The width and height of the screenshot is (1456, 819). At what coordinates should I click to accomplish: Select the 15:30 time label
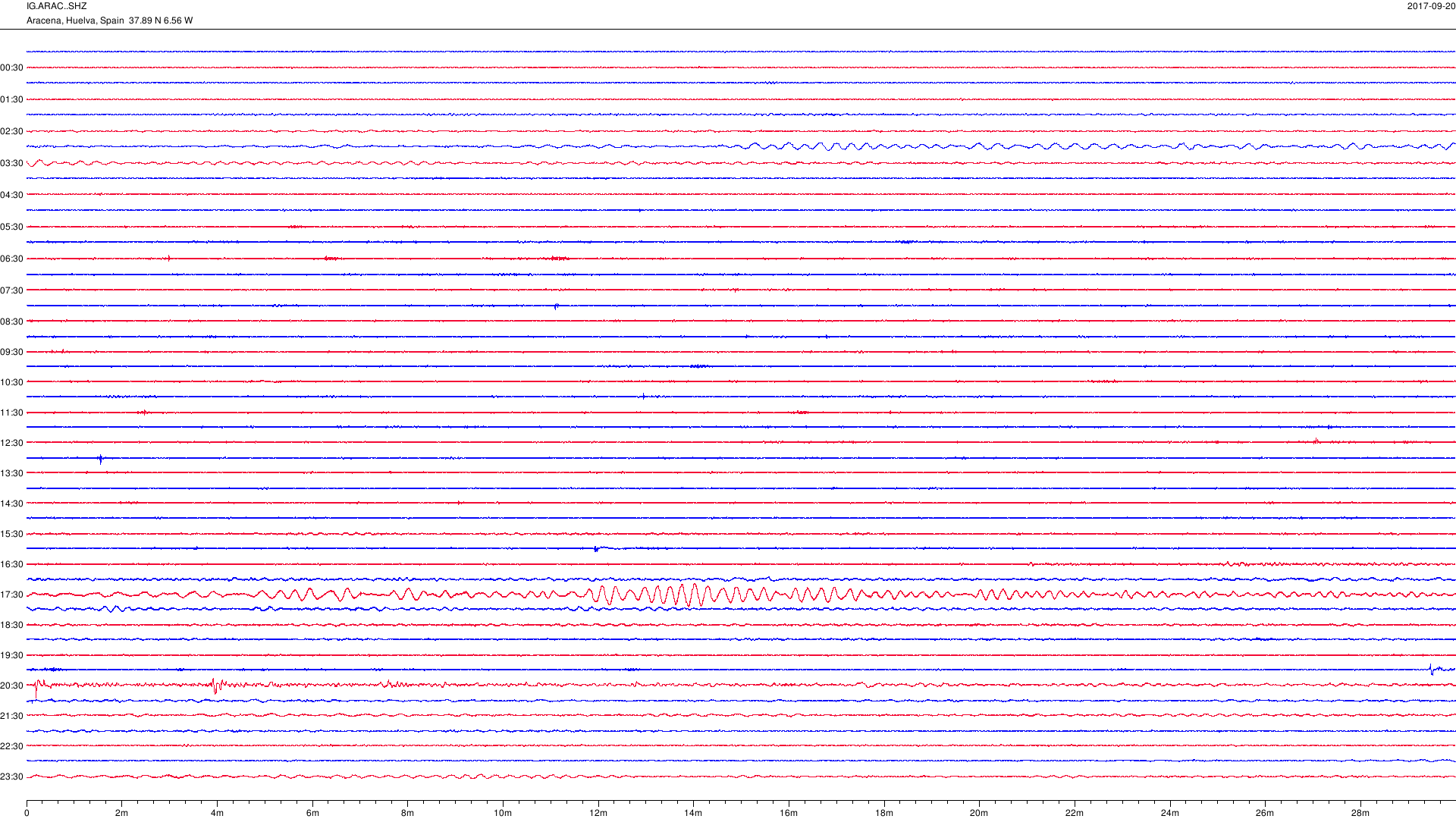coord(11,534)
